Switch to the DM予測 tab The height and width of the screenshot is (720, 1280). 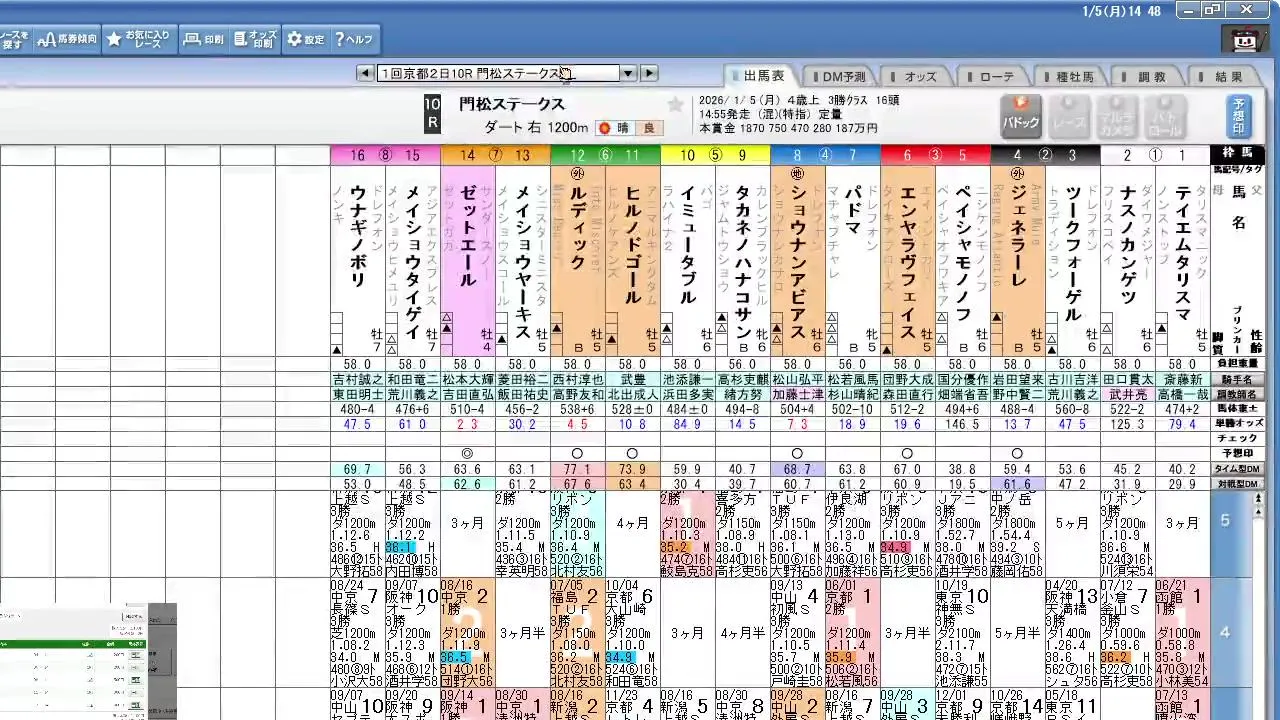point(841,76)
